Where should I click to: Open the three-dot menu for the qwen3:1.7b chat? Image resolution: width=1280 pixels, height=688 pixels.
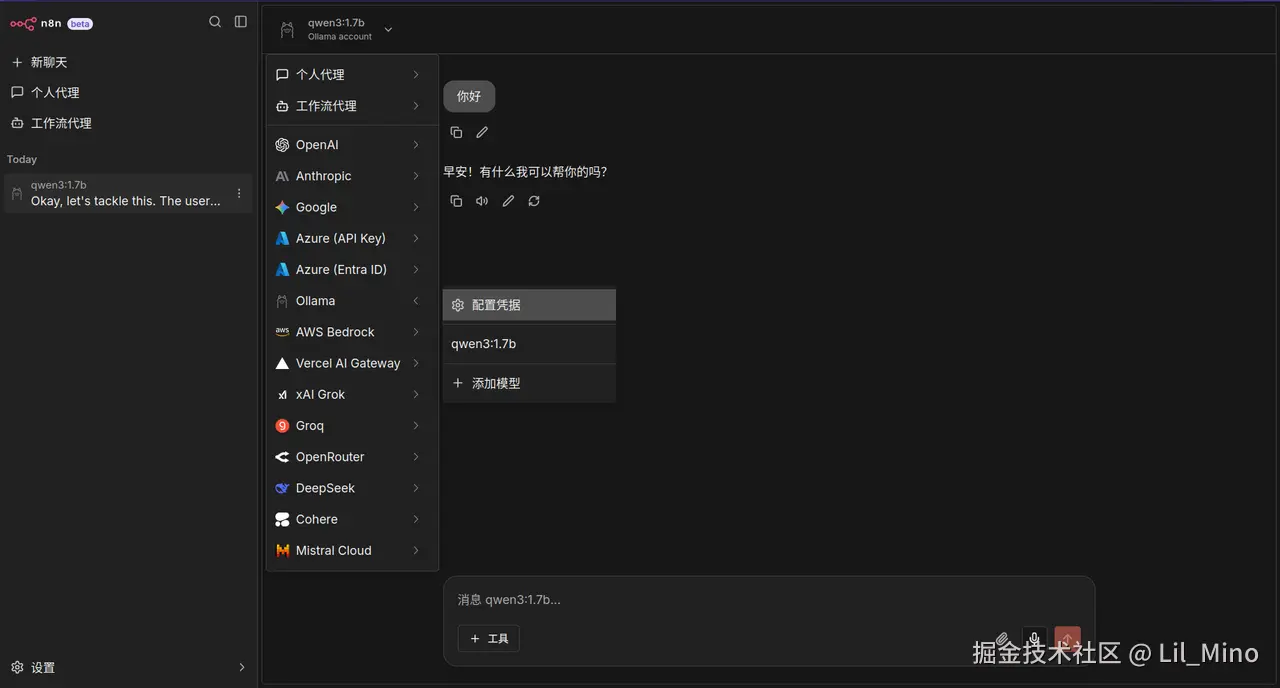(239, 193)
